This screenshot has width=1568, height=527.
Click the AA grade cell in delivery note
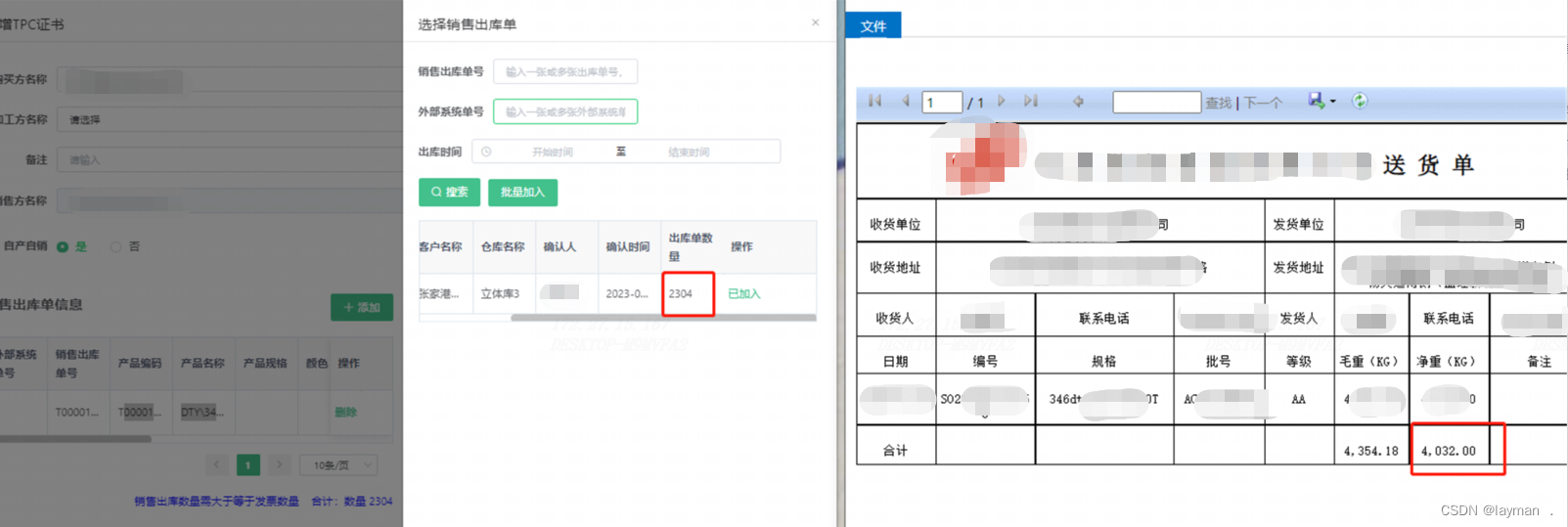[x=1298, y=399]
